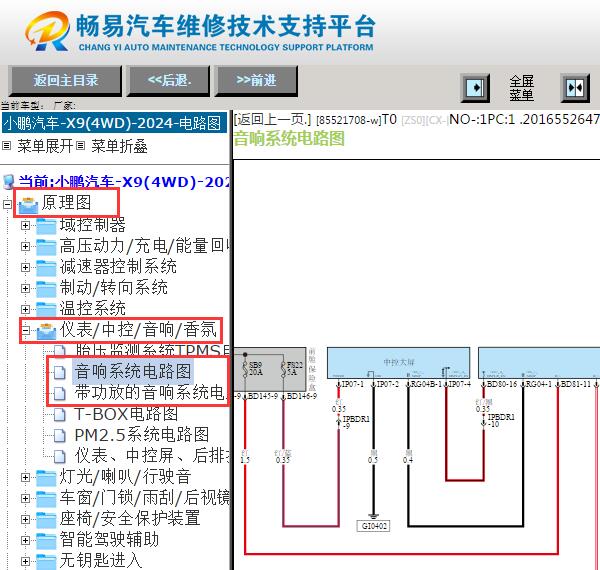Open 带功放的音响系统电路图 entry
600x570 pixels.
(150, 392)
